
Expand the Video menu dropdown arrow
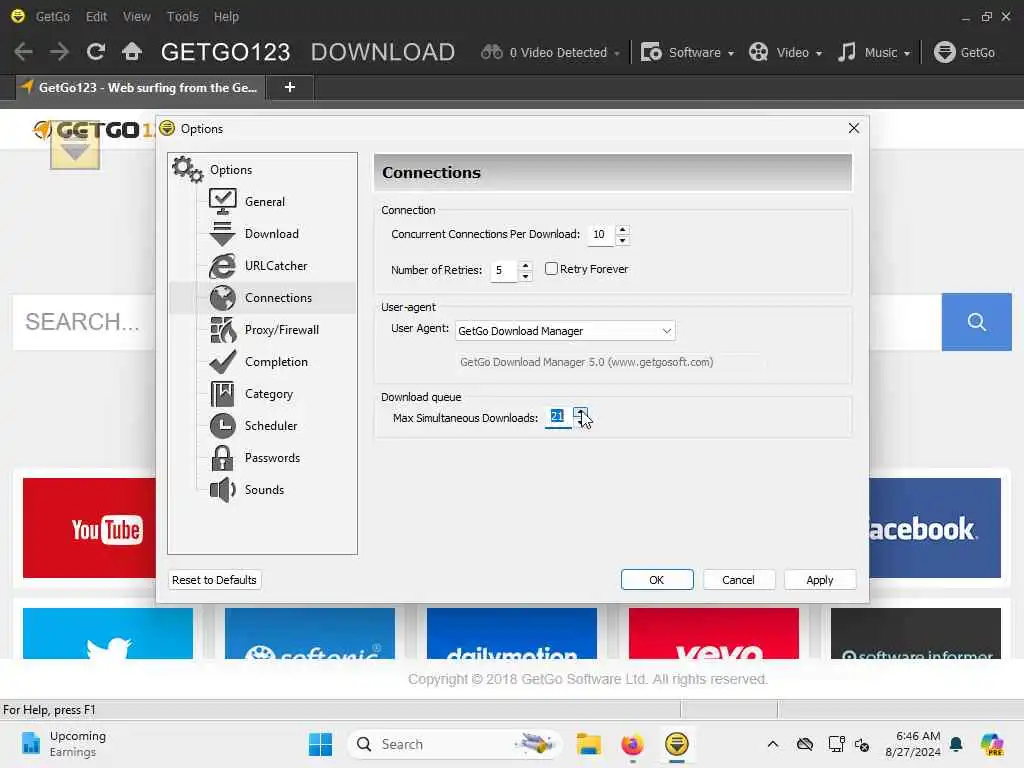click(x=819, y=54)
